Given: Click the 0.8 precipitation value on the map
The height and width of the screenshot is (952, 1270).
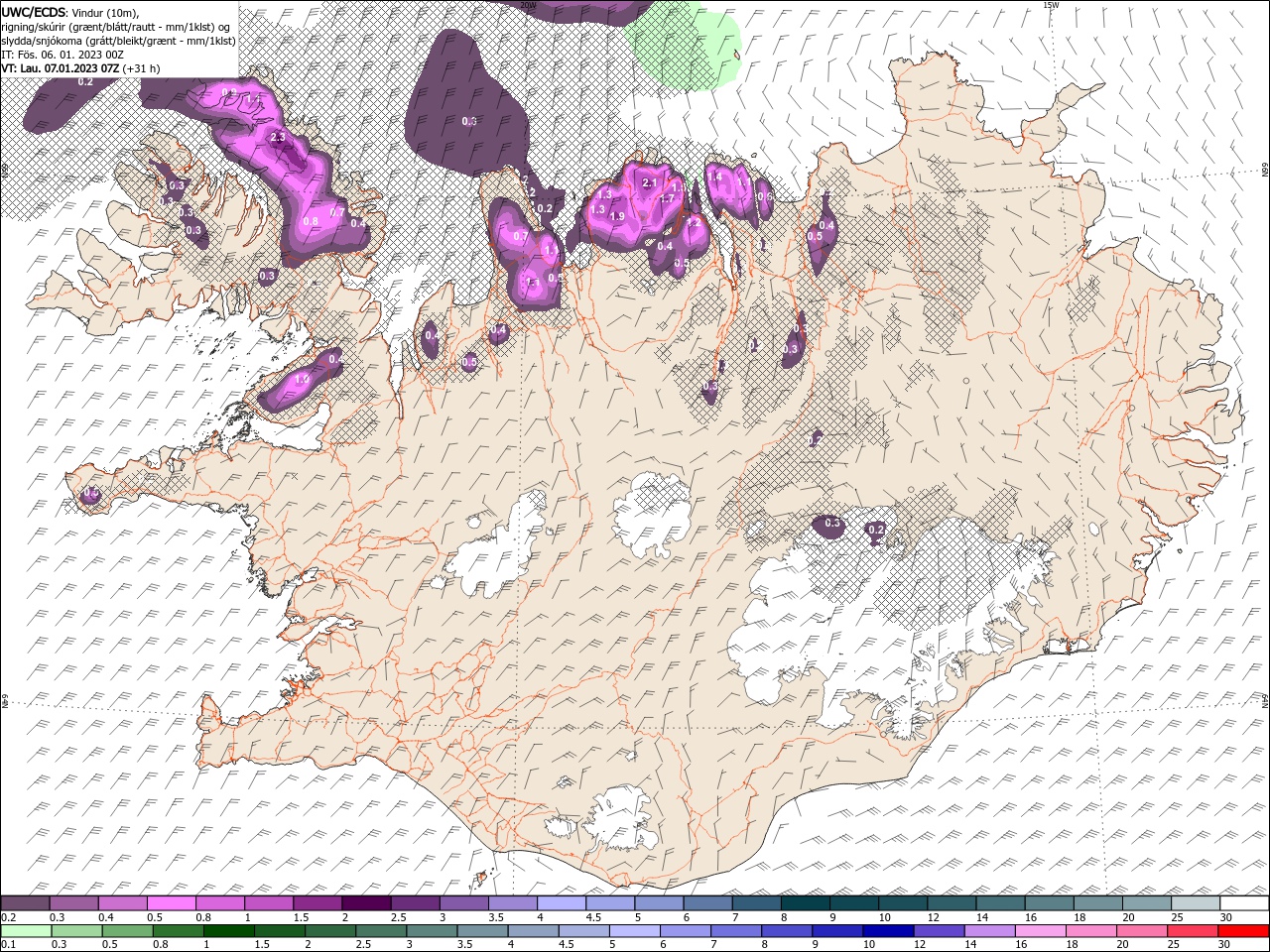Looking at the screenshot, I should [311, 221].
